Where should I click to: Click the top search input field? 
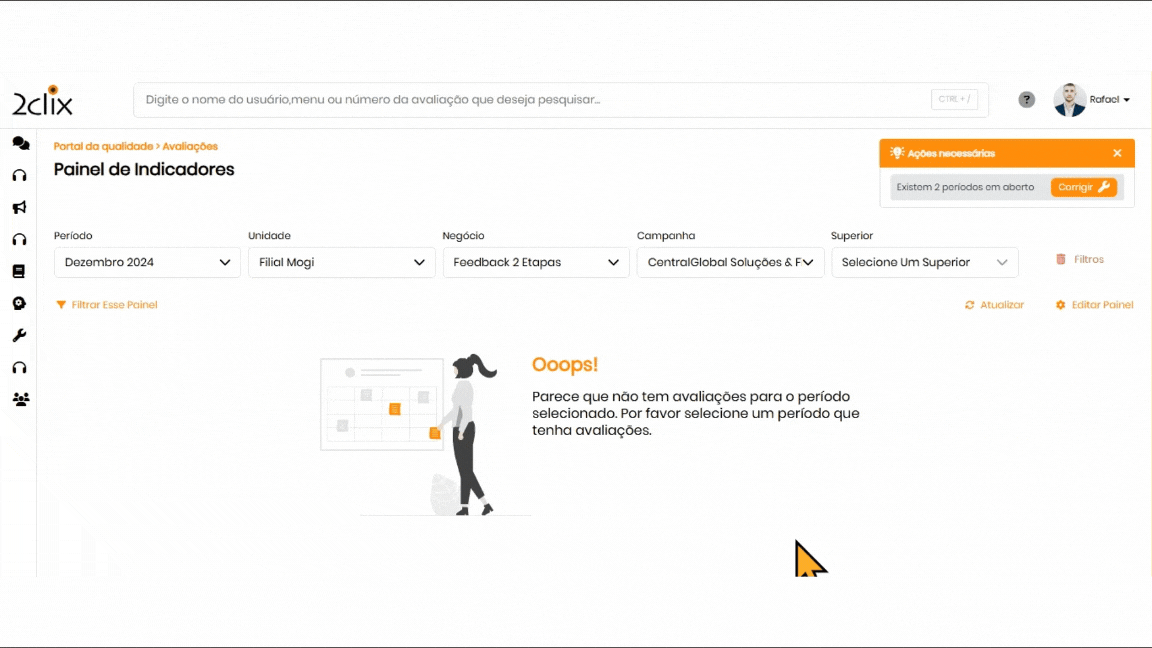click(x=535, y=100)
